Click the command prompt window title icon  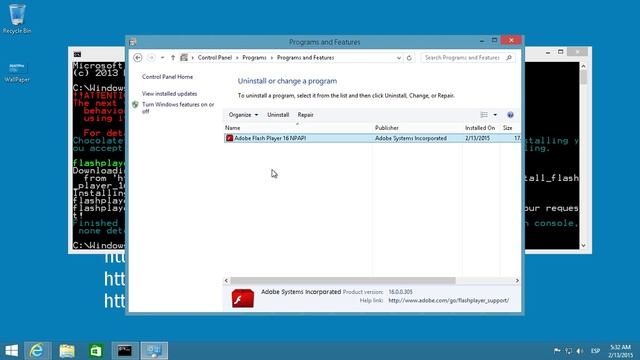coord(77,54)
